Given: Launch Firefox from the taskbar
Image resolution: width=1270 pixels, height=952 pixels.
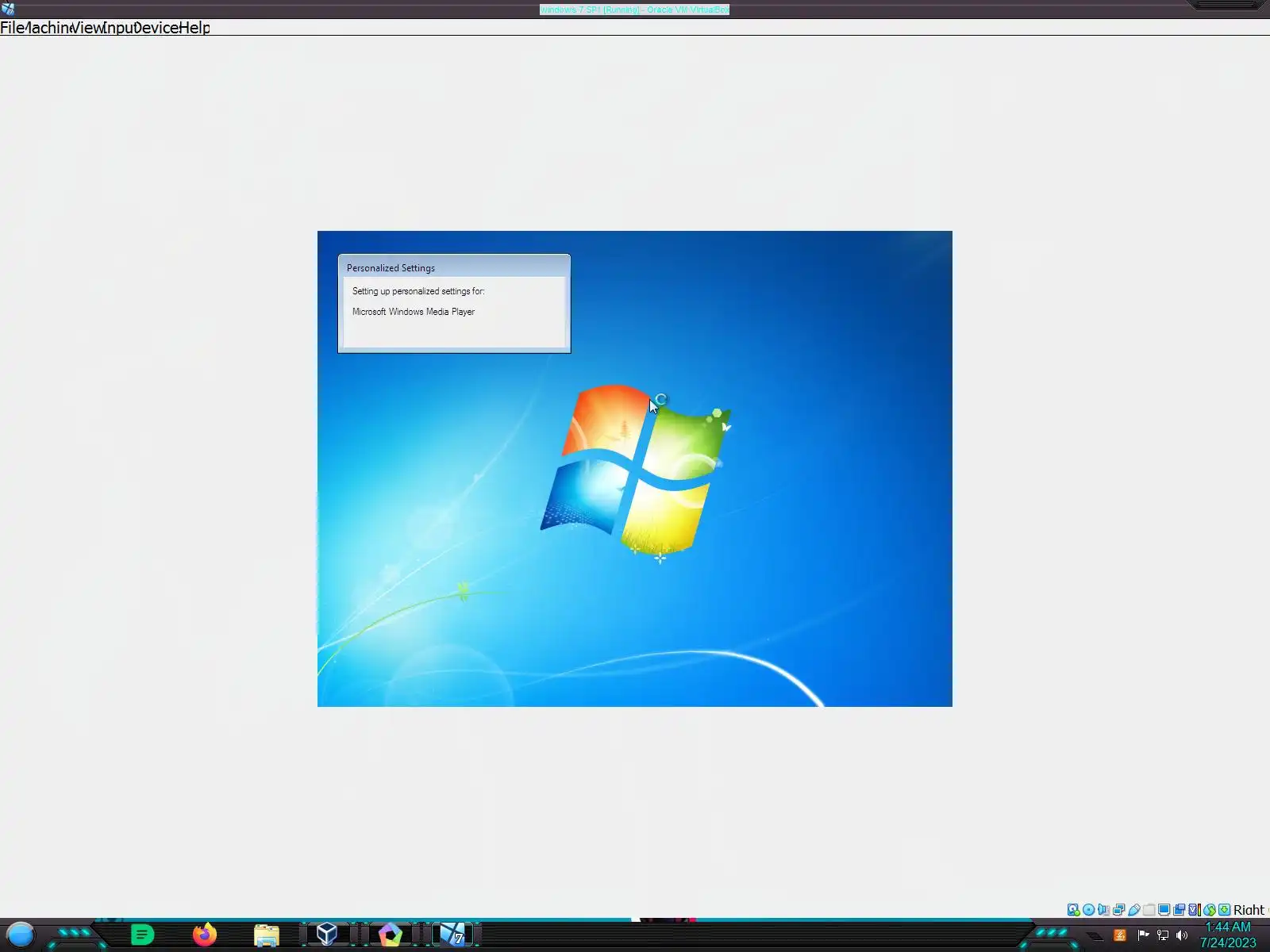Looking at the screenshot, I should (205, 935).
